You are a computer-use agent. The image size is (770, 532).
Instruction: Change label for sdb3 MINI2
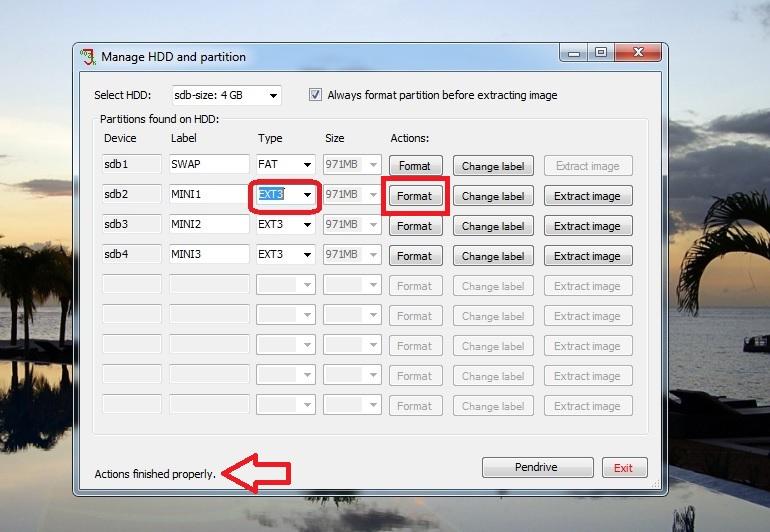click(x=493, y=226)
